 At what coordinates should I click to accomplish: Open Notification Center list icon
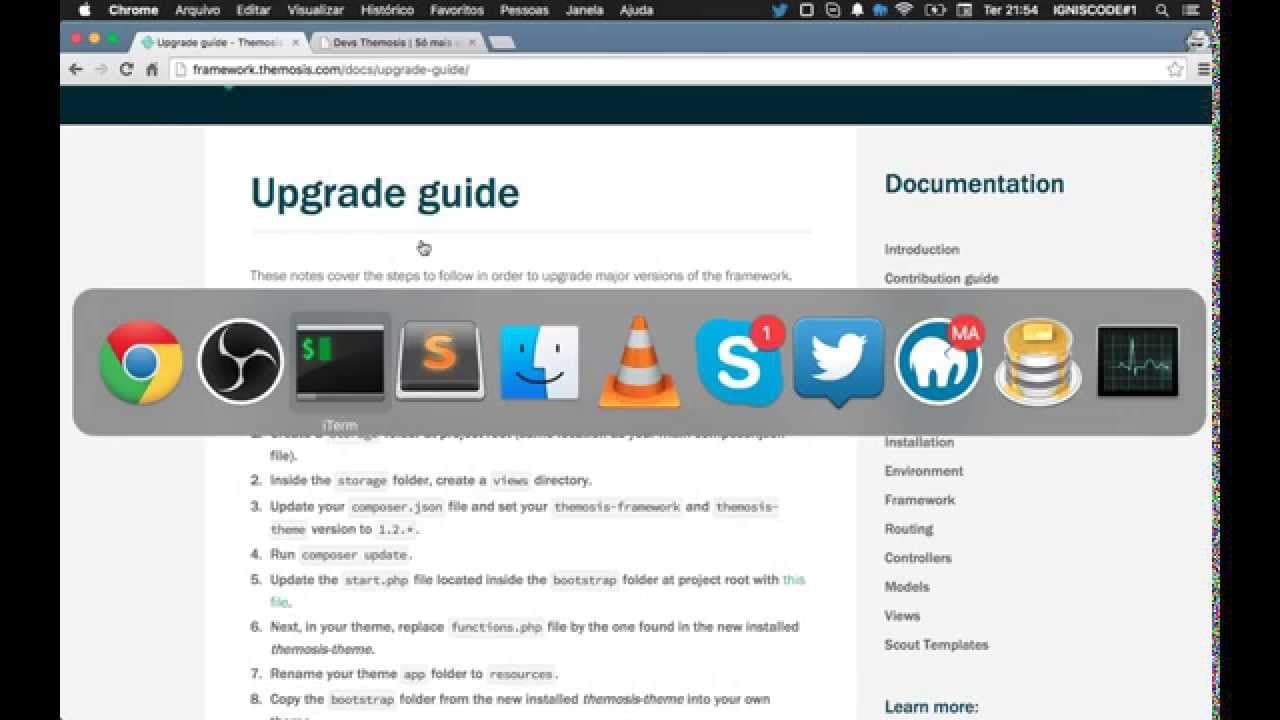(1190, 10)
